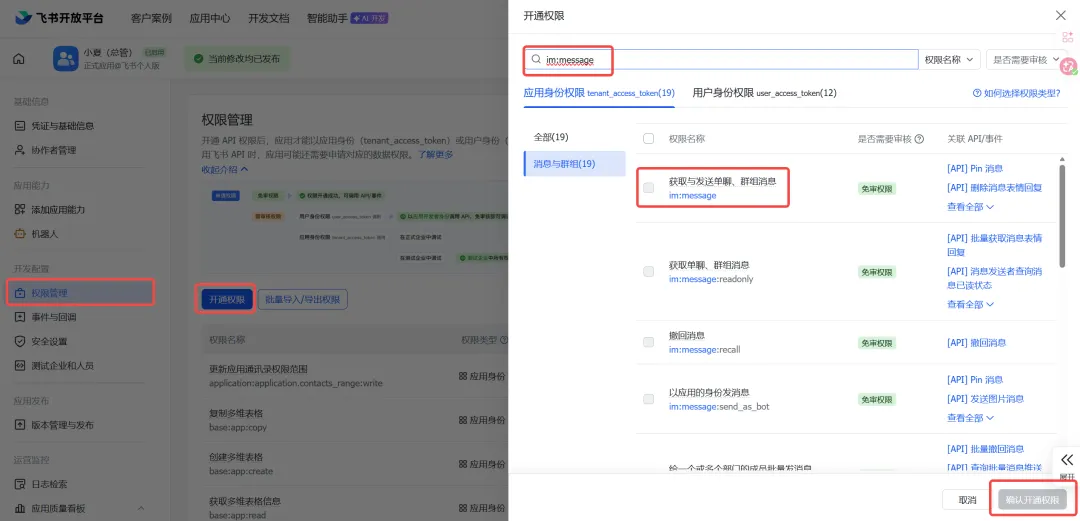
Task: Expand 查看全部 for im:message:readonly row
Action: [970, 304]
